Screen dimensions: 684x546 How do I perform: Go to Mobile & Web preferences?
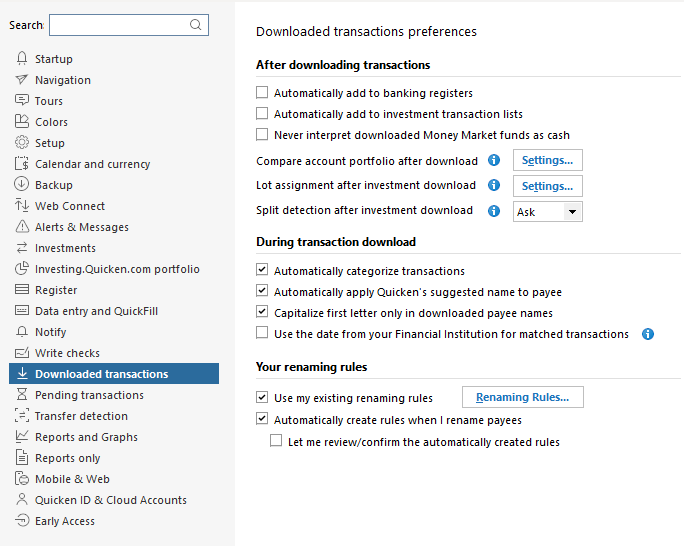tap(72, 479)
